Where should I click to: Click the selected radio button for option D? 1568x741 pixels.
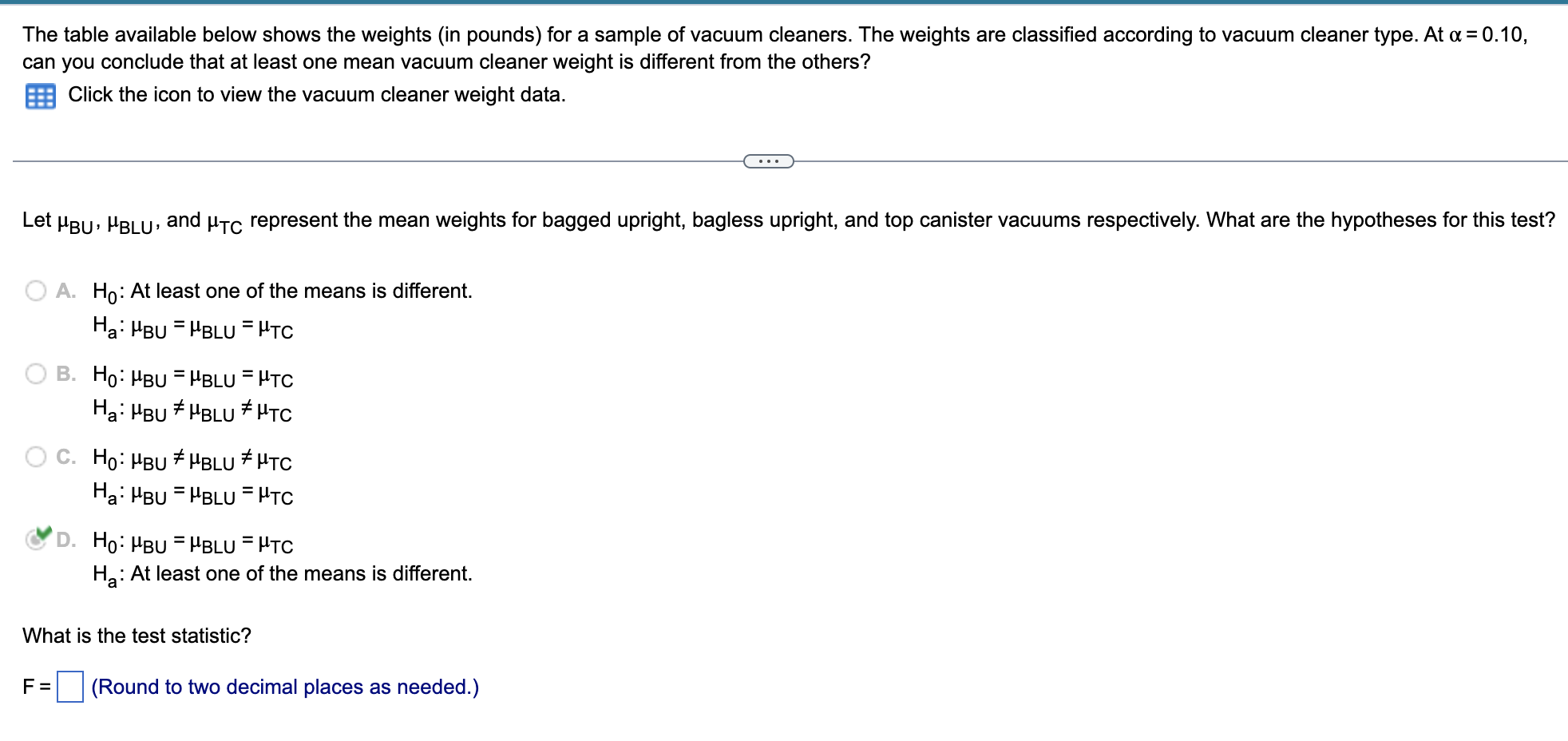tap(36, 541)
